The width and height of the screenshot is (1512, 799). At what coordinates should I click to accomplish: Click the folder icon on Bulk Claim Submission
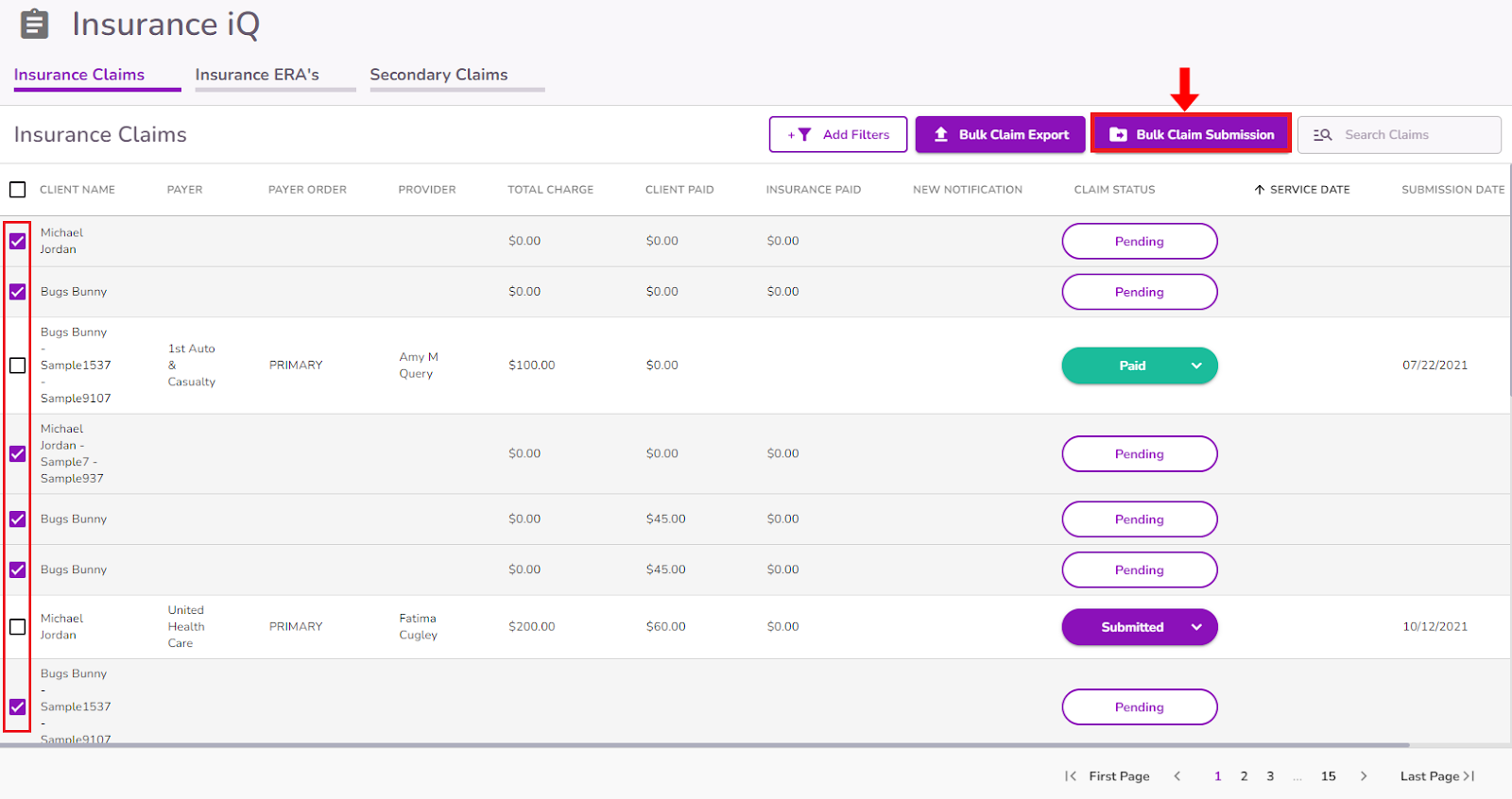(x=1118, y=135)
